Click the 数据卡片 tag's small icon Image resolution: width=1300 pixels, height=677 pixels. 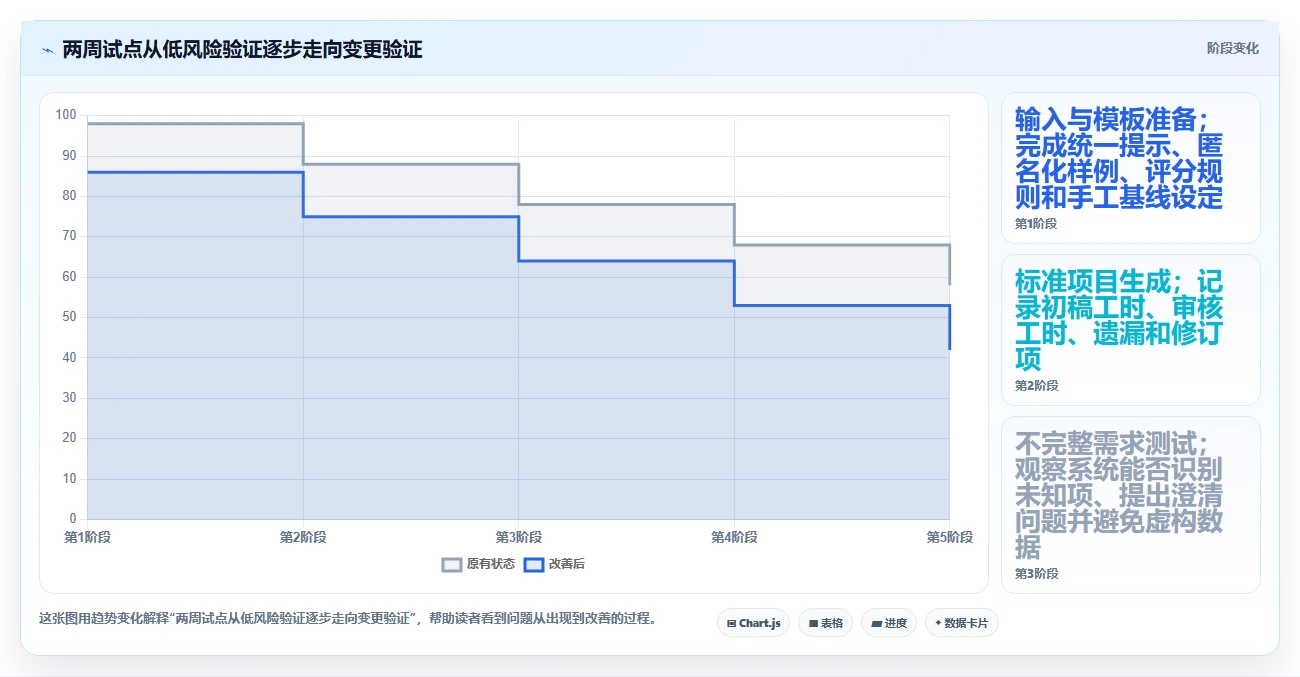click(x=938, y=623)
